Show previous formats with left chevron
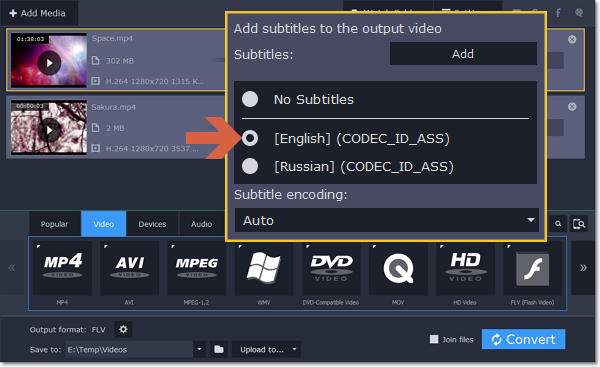The height and width of the screenshot is (367, 600). (x=12, y=268)
